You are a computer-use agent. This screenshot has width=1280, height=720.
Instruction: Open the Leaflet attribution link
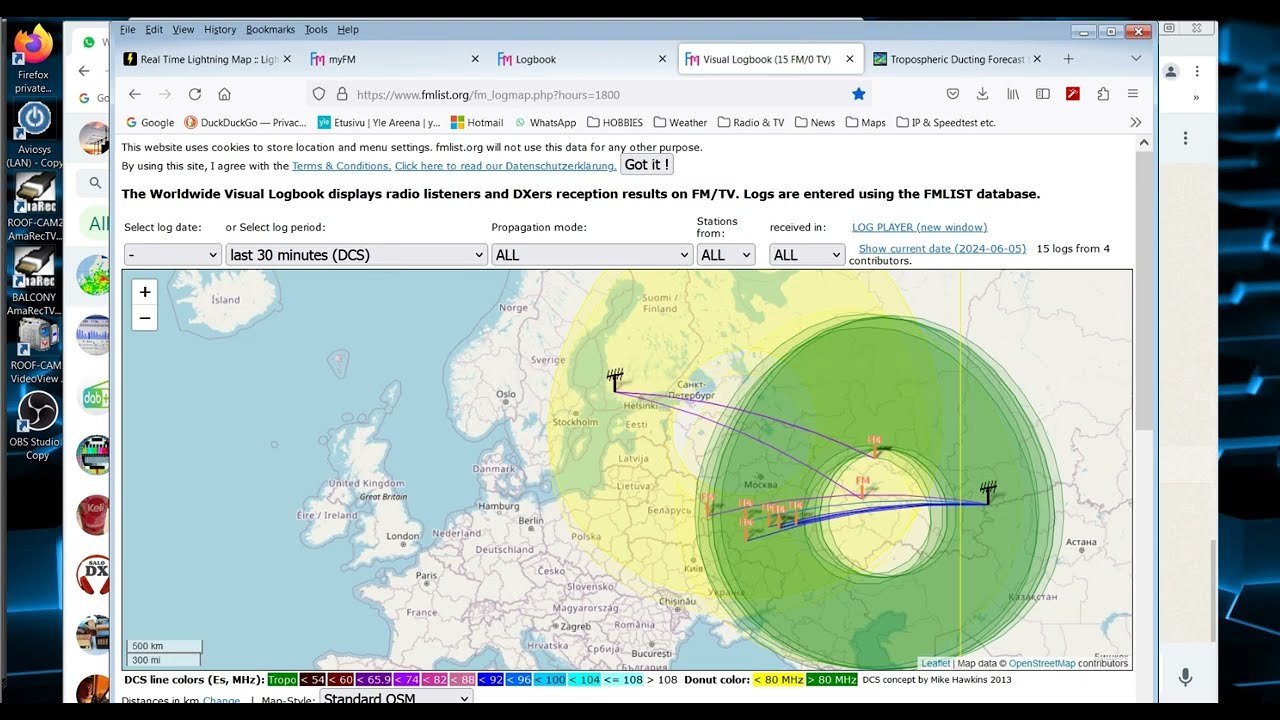[x=935, y=663]
